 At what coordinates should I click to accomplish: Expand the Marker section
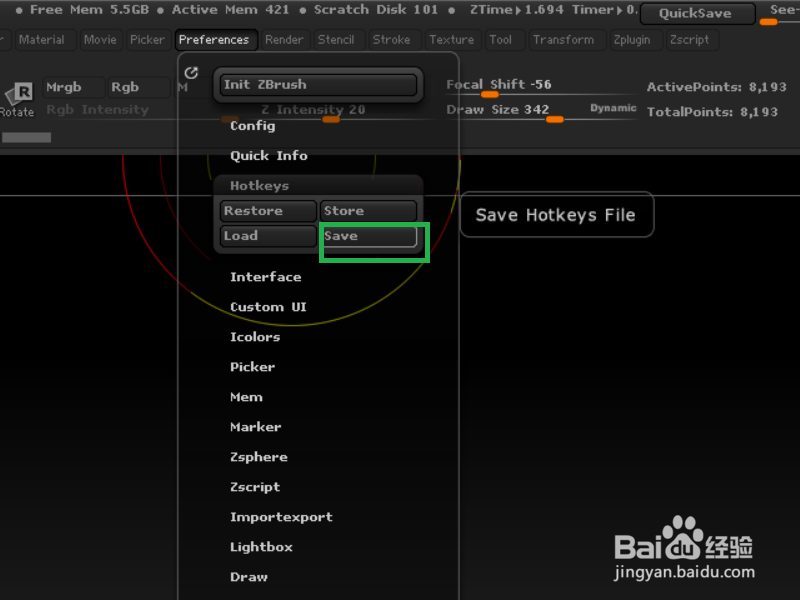click(x=255, y=427)
